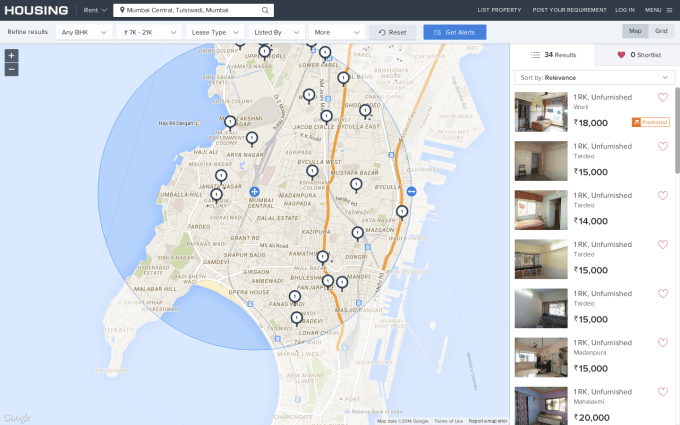Click Refine results label
This screenshot has width=680, height=425.
coord(27,32)
